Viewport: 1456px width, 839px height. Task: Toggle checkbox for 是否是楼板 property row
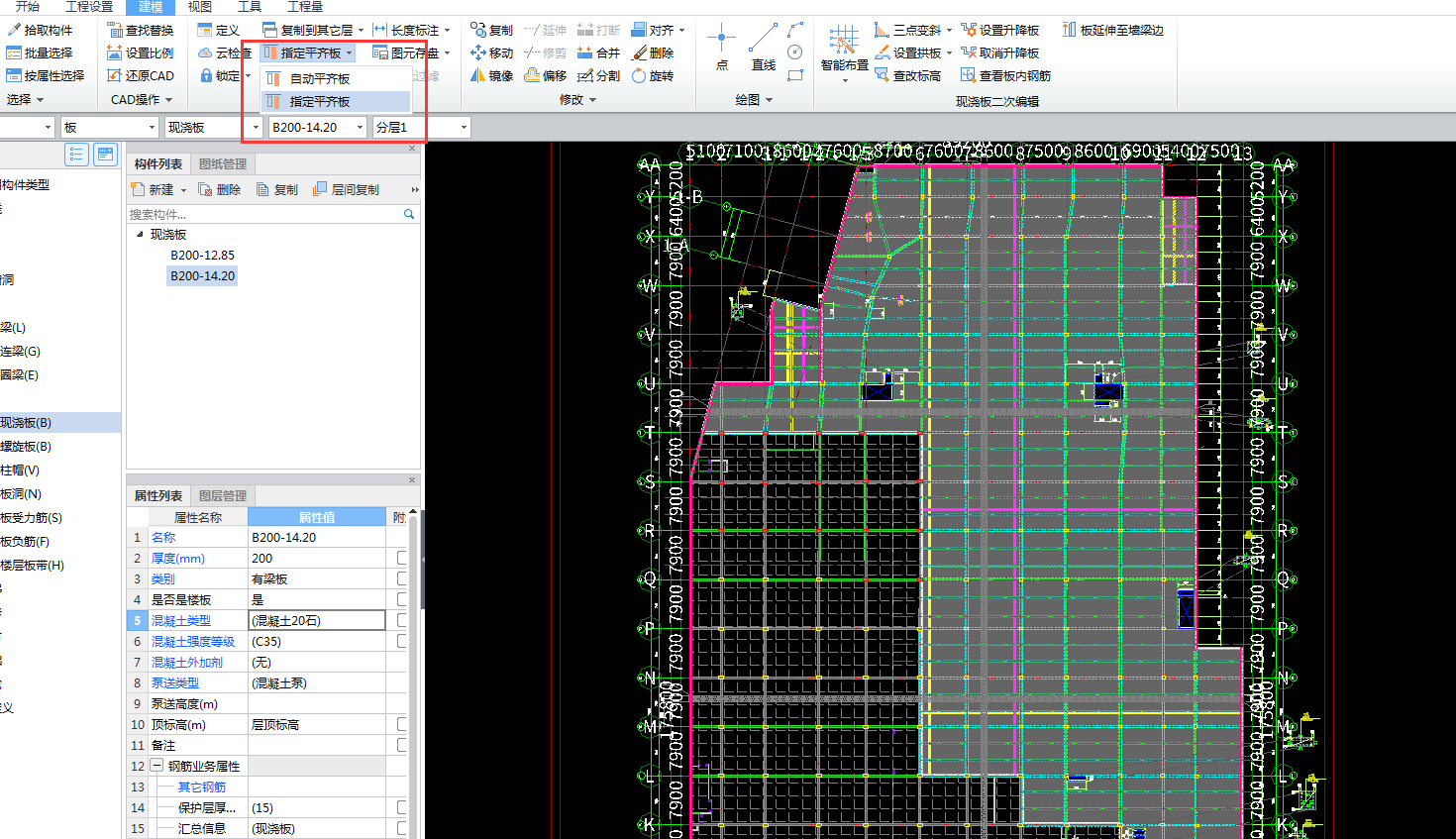tap(402, 599)
